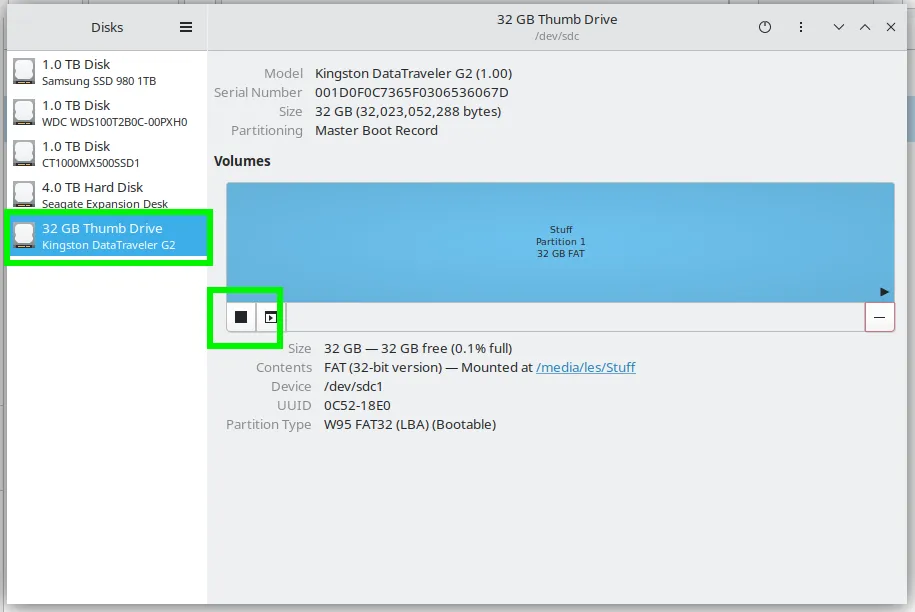The image size is (915, 612).
Task: Select the Samsung SSD 980 1TB disk
Action: pos(107,72)
